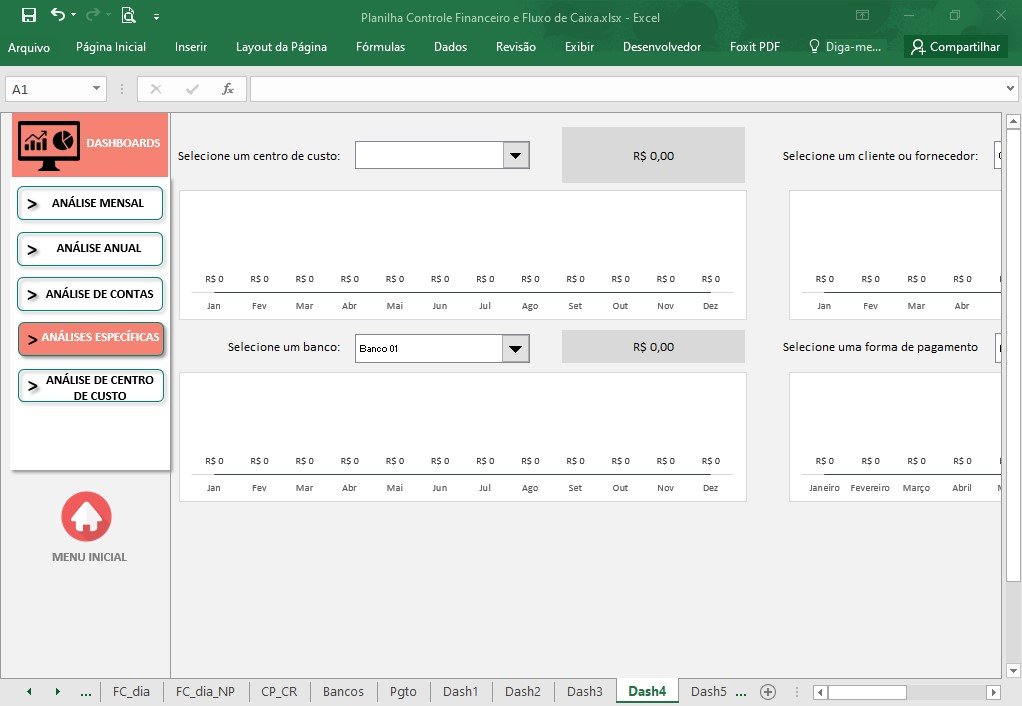Open the banco dropdown arrow
Viewport: 1022px width, 706px height.
(516, 349)
